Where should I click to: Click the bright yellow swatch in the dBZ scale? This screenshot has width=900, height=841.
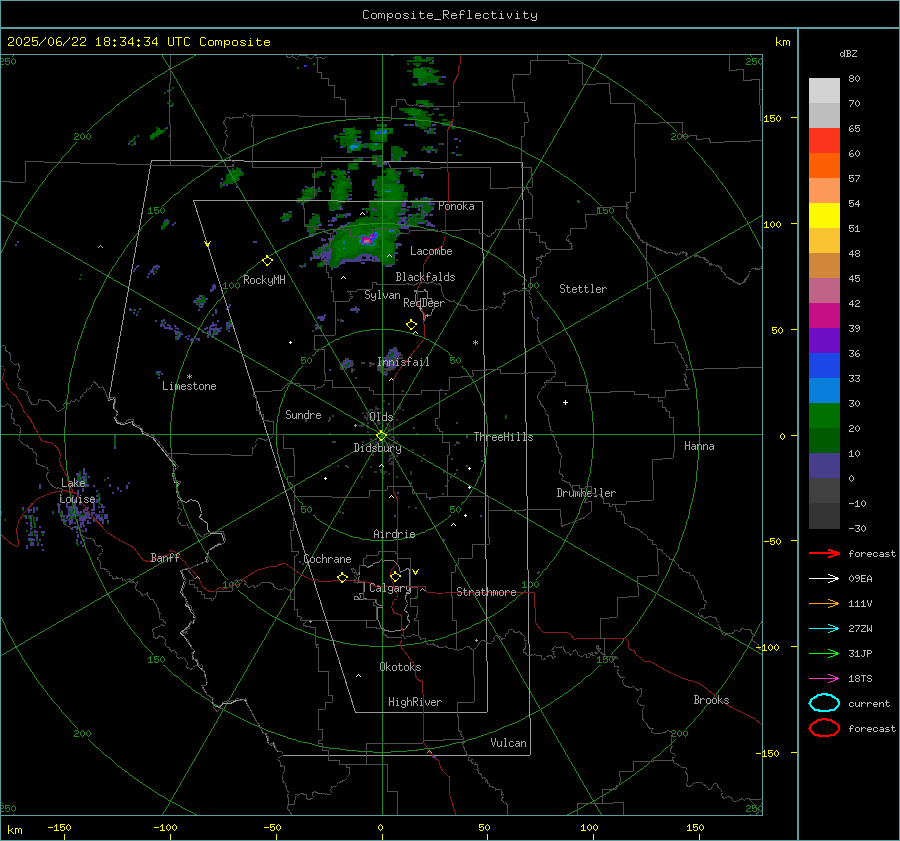tap(824, 215)
